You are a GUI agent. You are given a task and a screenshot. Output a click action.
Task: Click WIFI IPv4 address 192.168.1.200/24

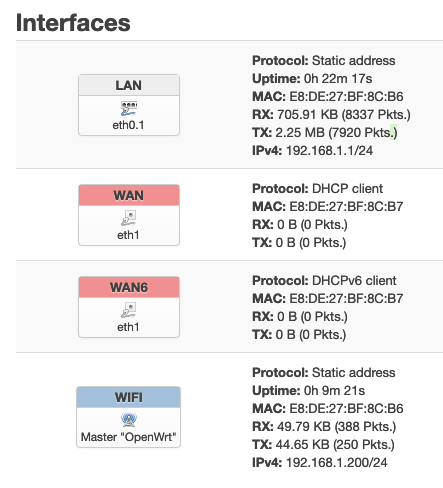(337, 463)
